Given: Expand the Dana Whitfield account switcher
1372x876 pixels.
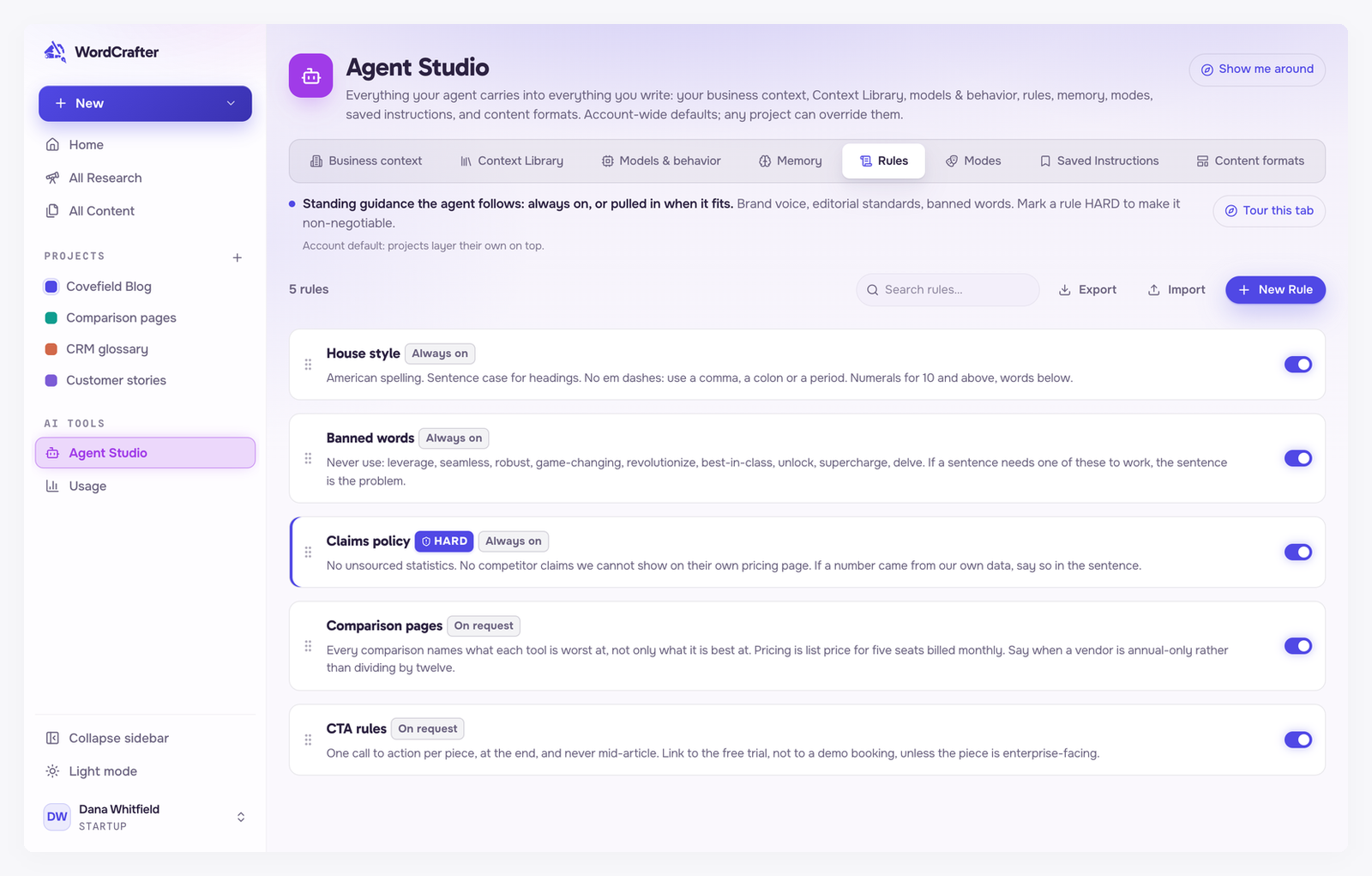Looking at the screenshot, I should 241,817.
